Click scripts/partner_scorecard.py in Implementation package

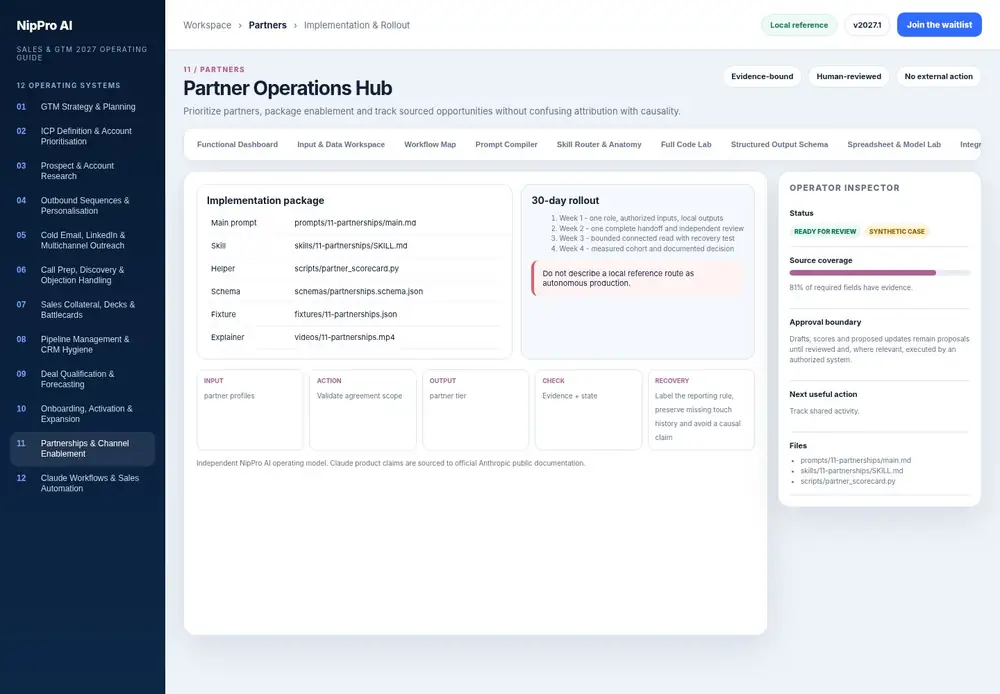click(346, 269)
